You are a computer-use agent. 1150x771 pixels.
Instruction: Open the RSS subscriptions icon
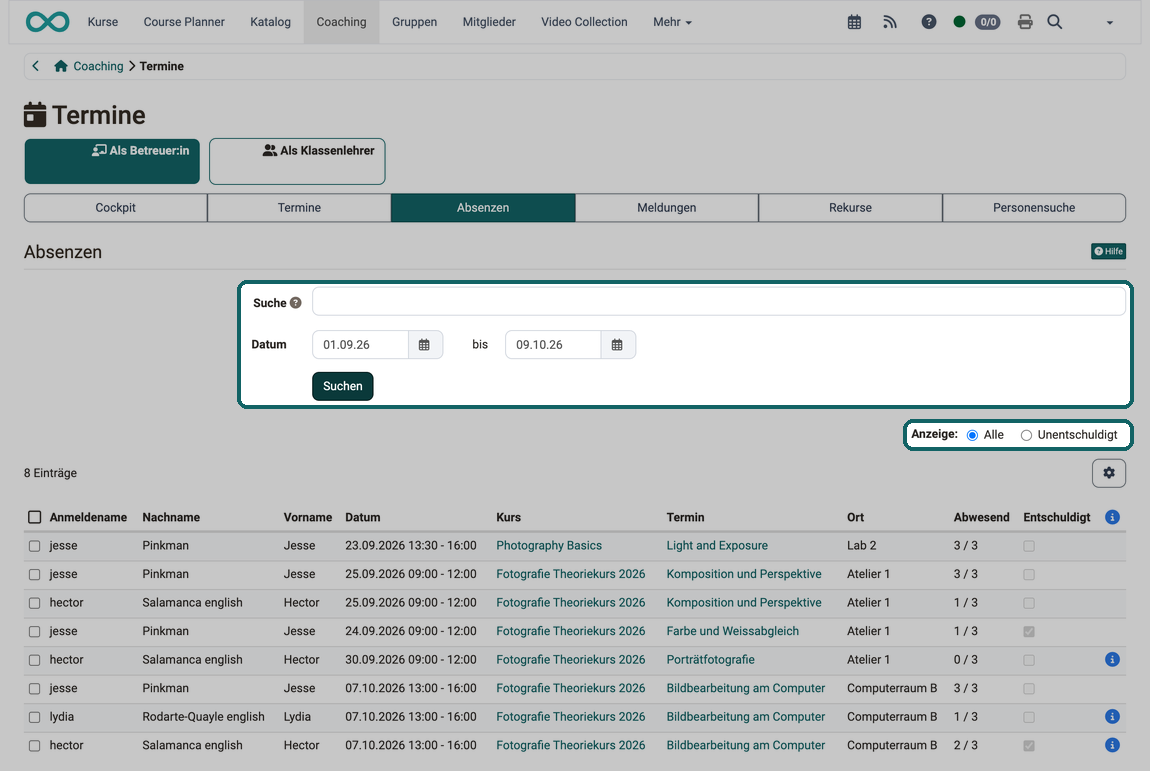[890, 22]
